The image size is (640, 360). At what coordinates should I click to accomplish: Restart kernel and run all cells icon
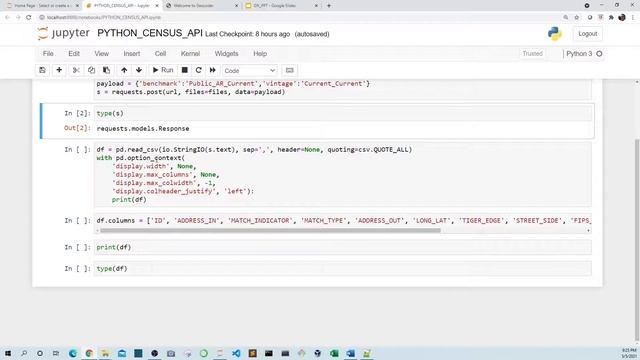point(213,70)
